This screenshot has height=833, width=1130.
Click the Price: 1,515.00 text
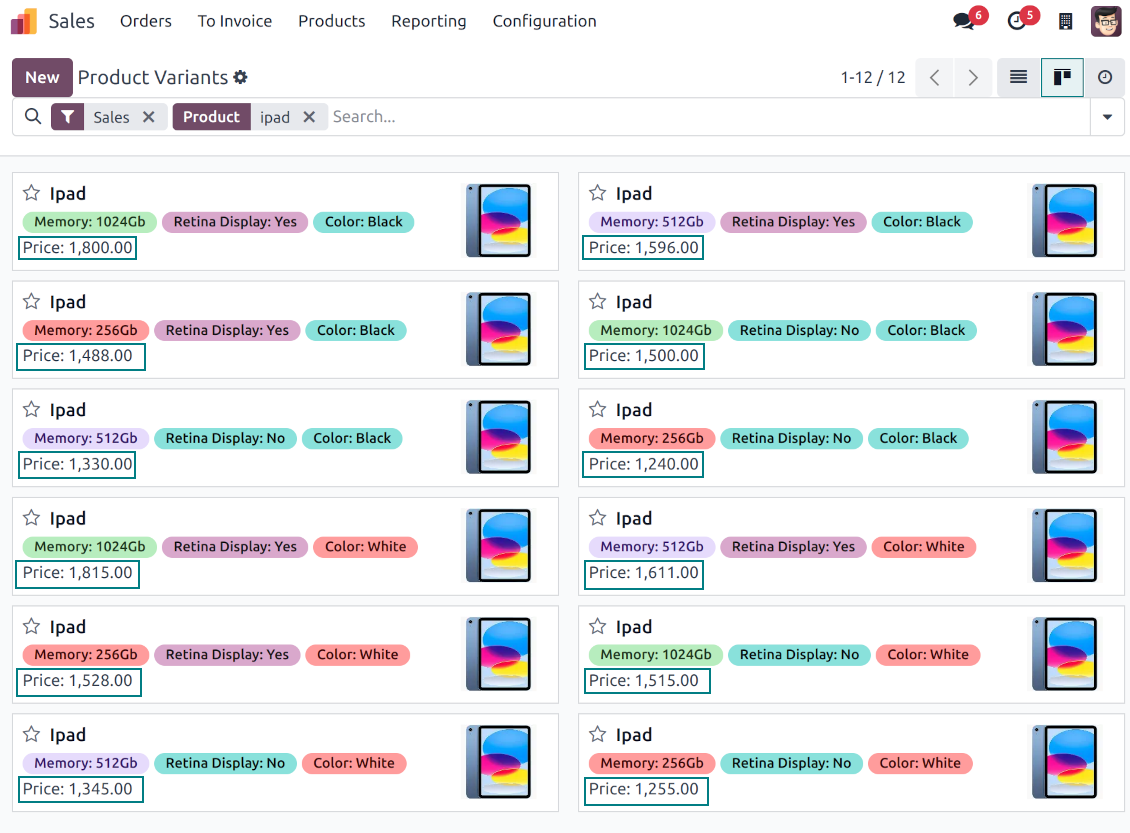tap(644, 681)
